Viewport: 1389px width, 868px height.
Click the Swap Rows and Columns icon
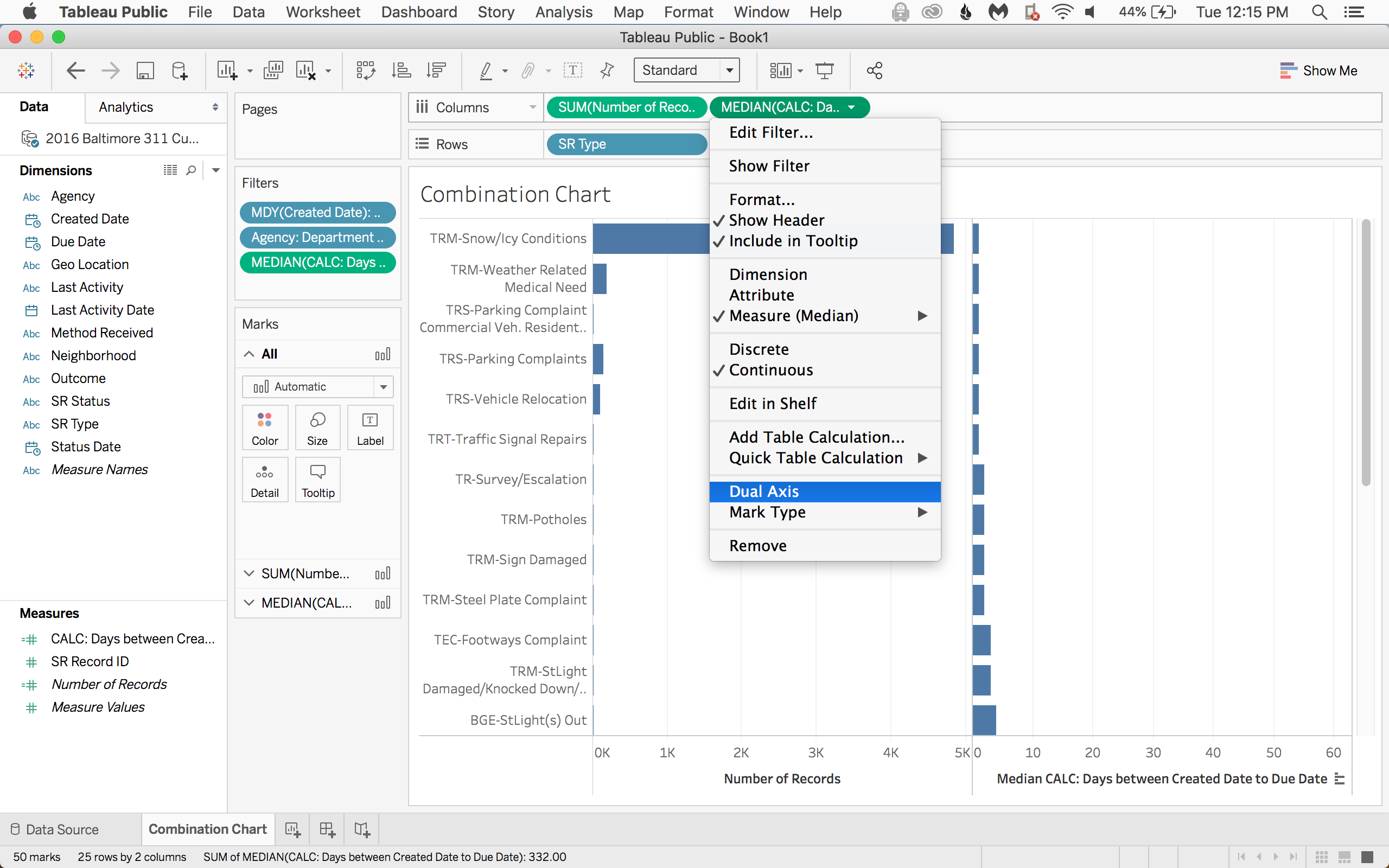point(366,71)
